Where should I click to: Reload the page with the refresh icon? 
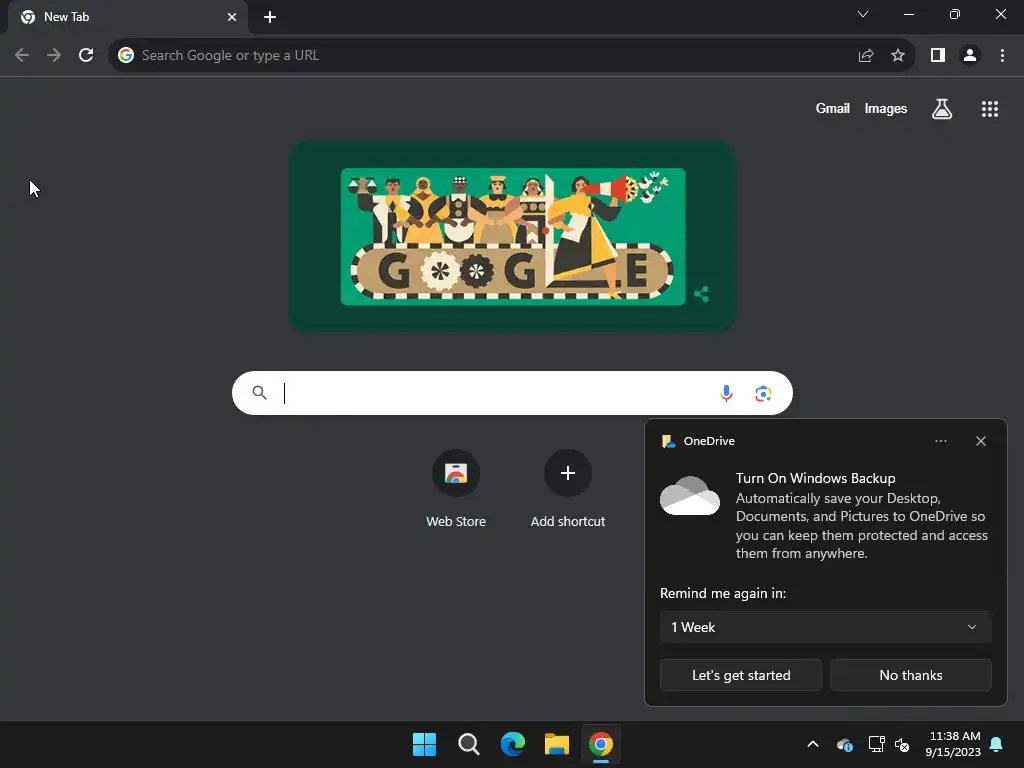coord(86,56)
